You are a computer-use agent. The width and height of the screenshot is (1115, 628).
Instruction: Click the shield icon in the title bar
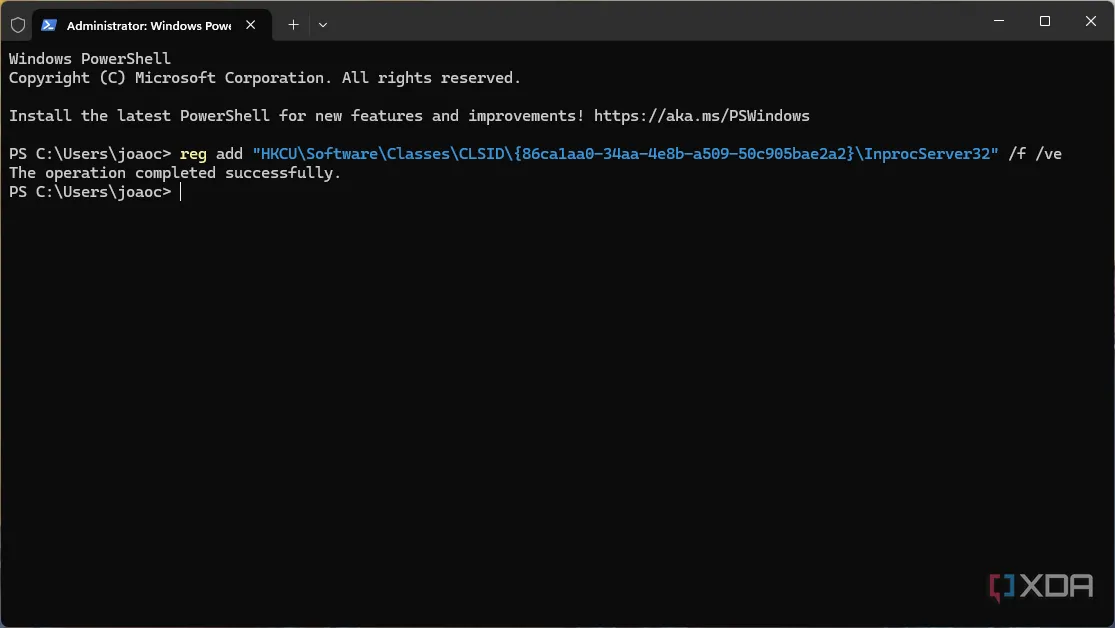tap(18, 26)
